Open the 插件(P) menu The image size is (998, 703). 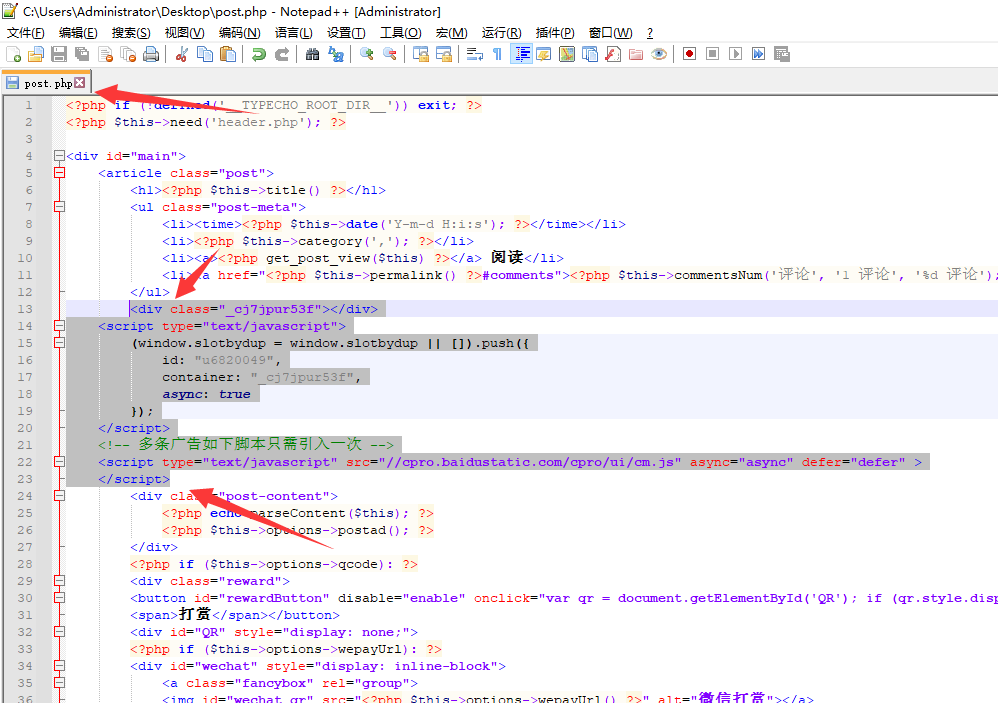(x=555, y=32)
